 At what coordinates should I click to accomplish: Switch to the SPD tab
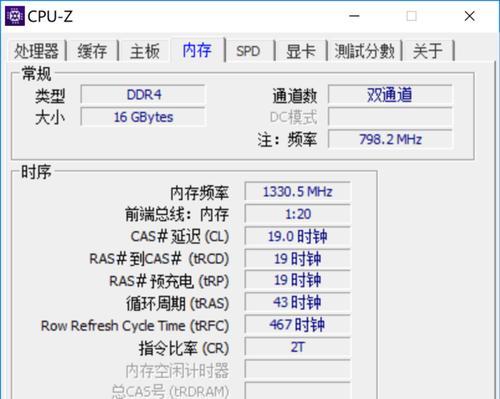tap(248, 51)
